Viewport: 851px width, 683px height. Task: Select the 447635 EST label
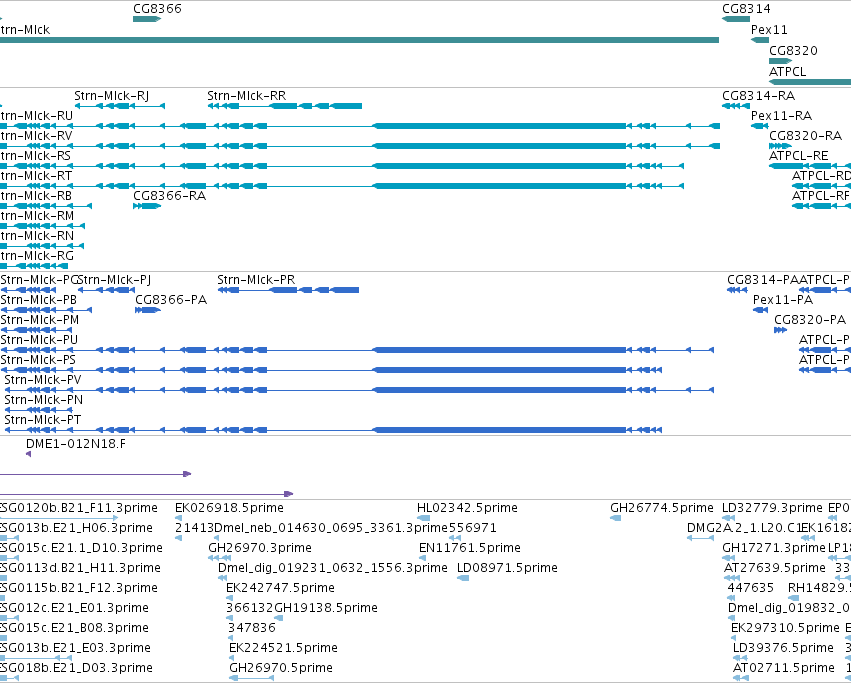coord(751,588)
